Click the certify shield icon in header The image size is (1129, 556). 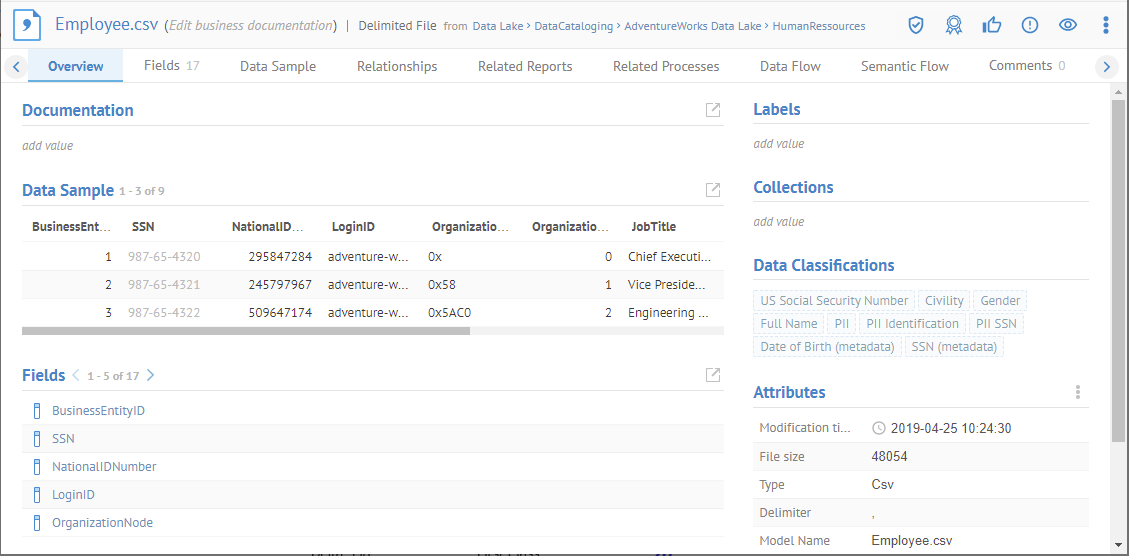tap(916, 25)
